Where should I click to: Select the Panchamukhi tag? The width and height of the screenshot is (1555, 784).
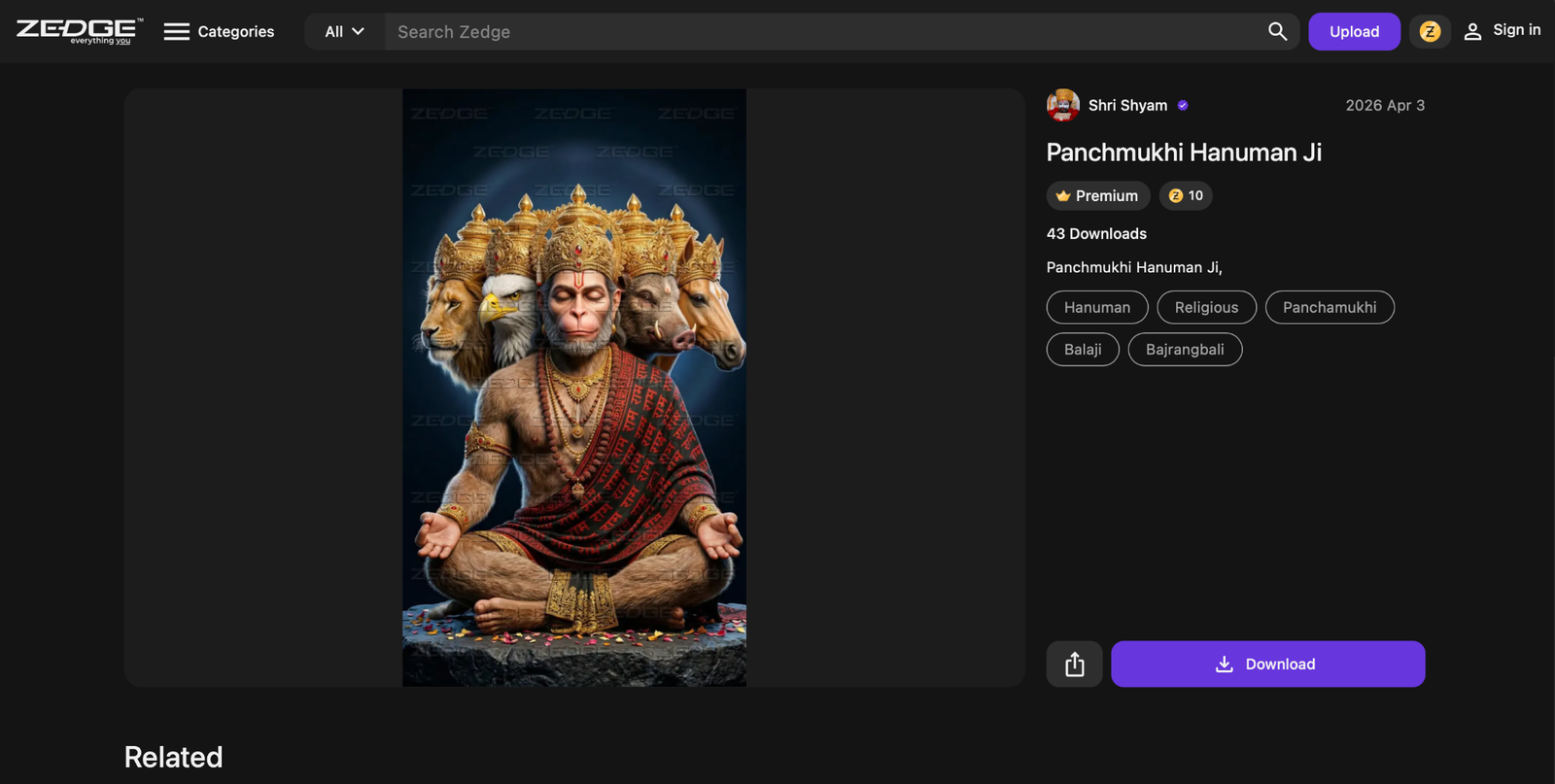tap(1330, 307)
